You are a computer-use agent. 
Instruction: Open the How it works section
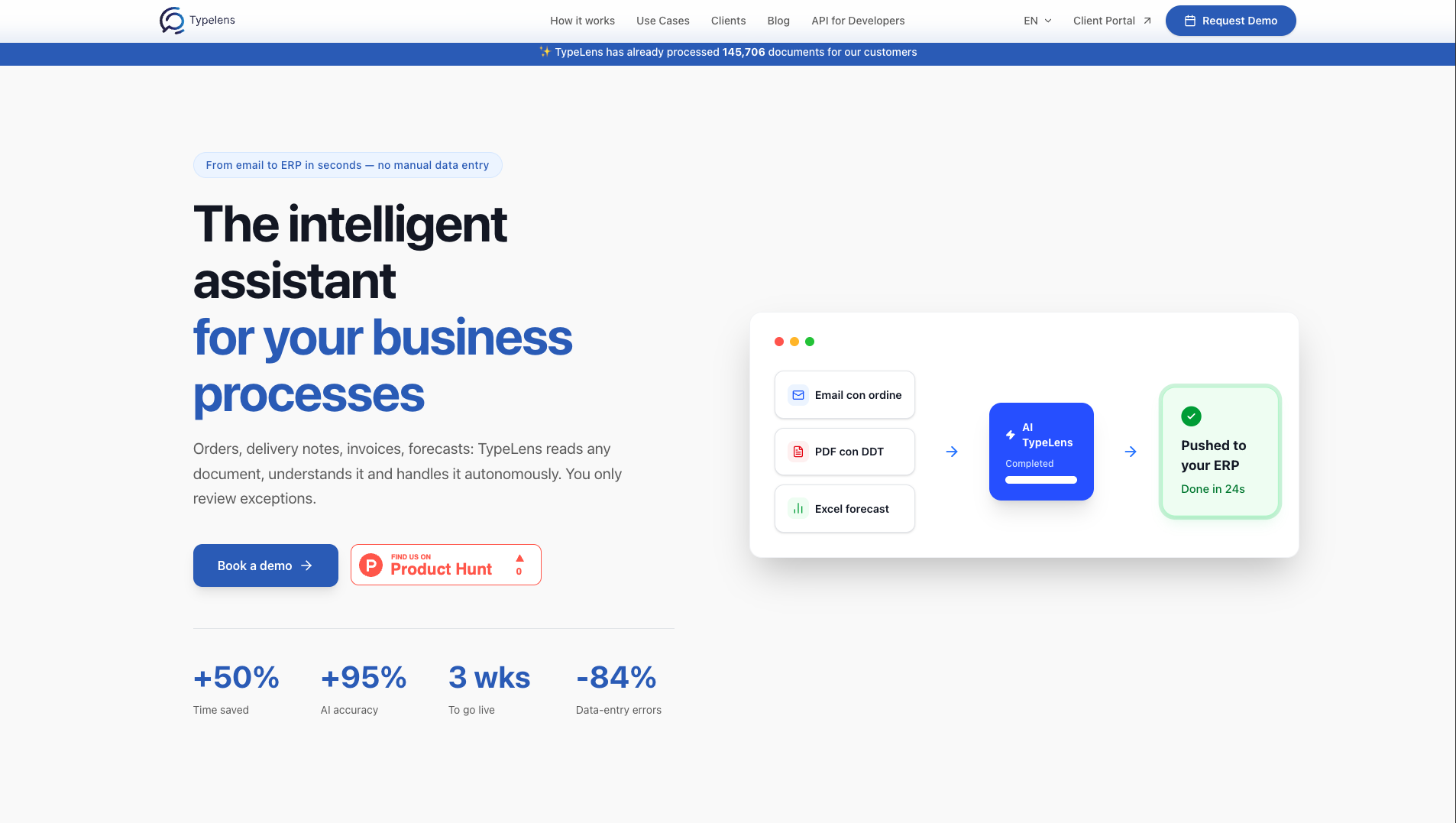582,21
